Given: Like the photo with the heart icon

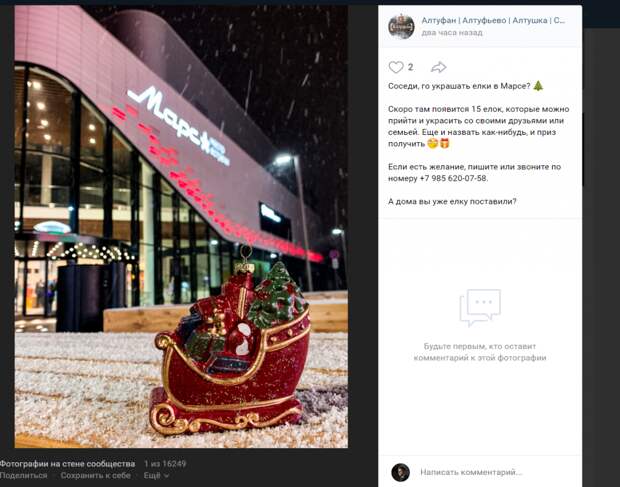Looking at the screenshot, I should point(396,67).
